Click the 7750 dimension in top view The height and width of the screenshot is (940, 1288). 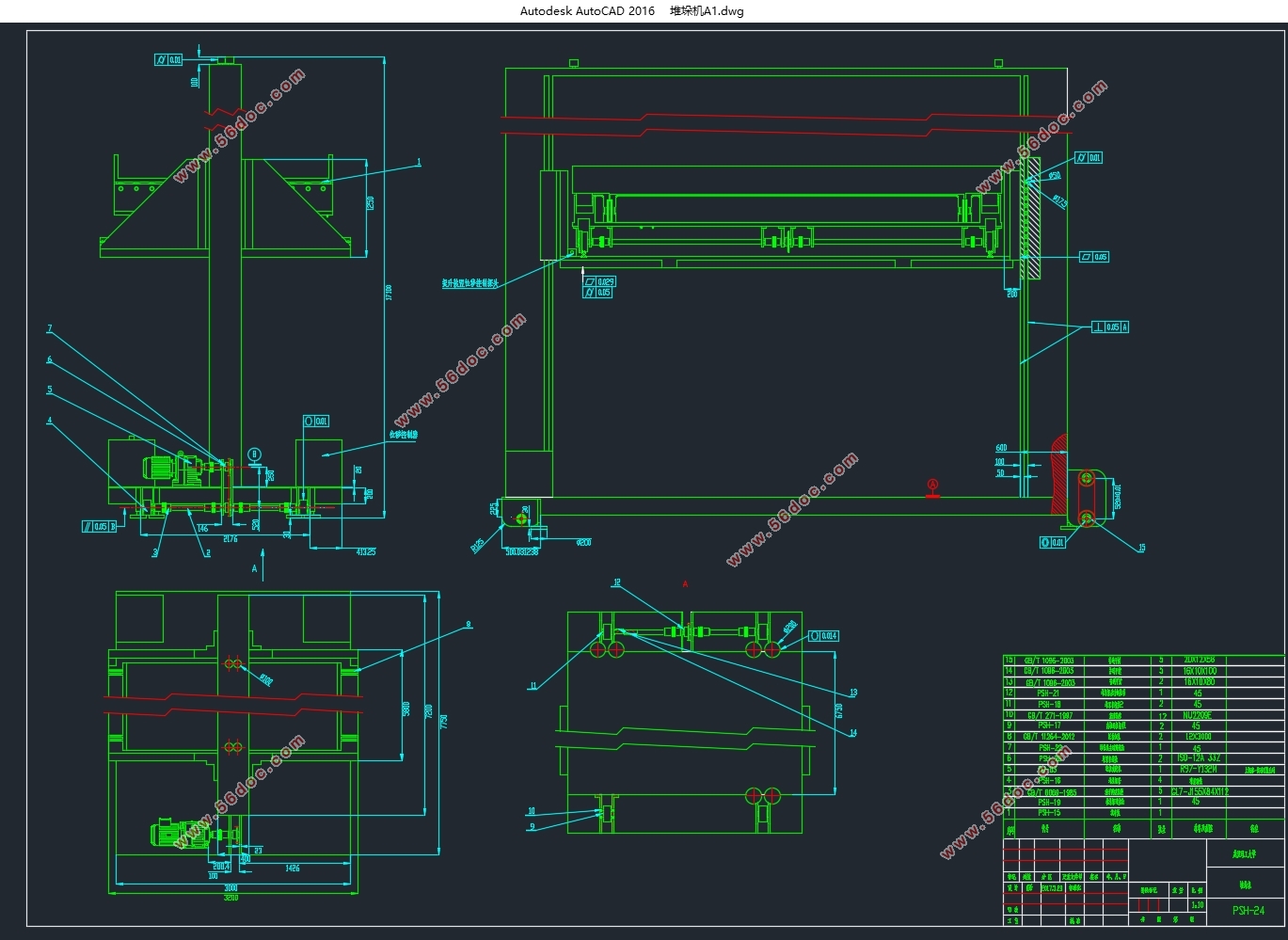point(444,721)
